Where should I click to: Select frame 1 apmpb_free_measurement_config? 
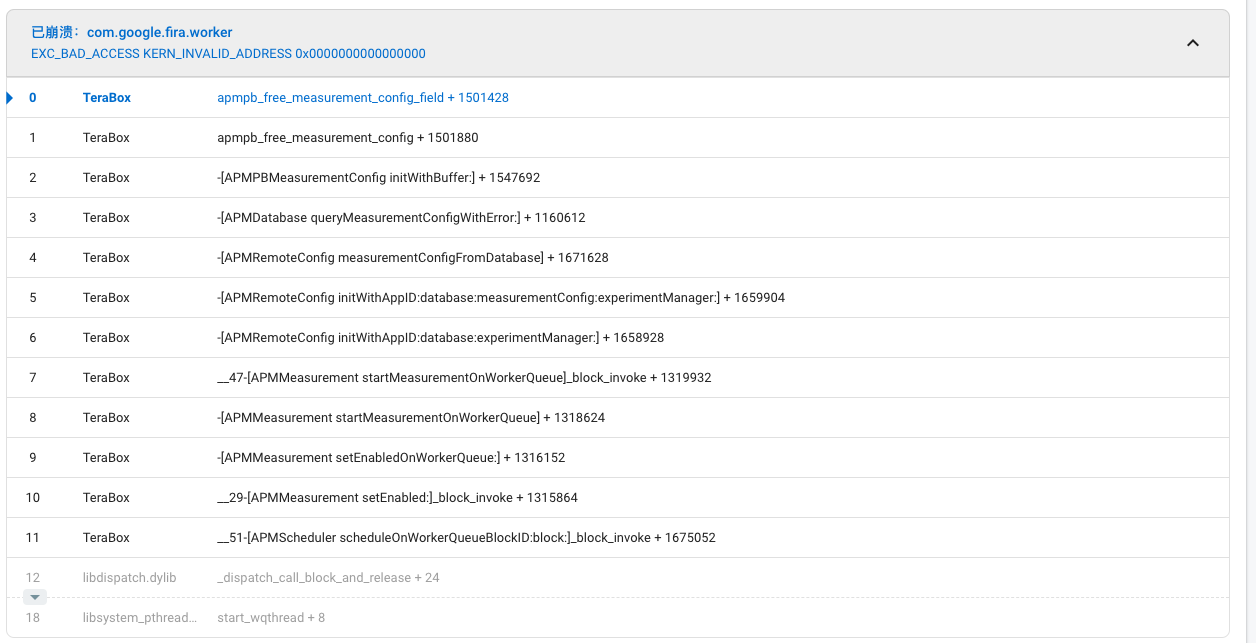348,137
